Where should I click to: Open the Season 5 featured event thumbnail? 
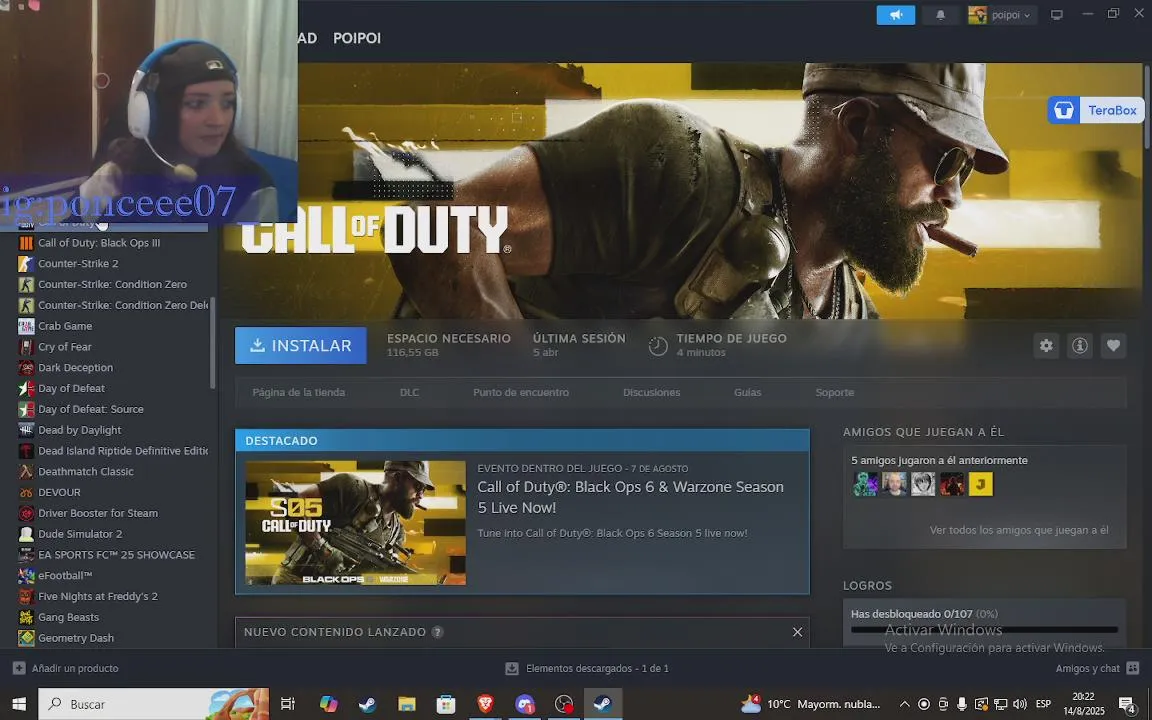click(356, 522)
